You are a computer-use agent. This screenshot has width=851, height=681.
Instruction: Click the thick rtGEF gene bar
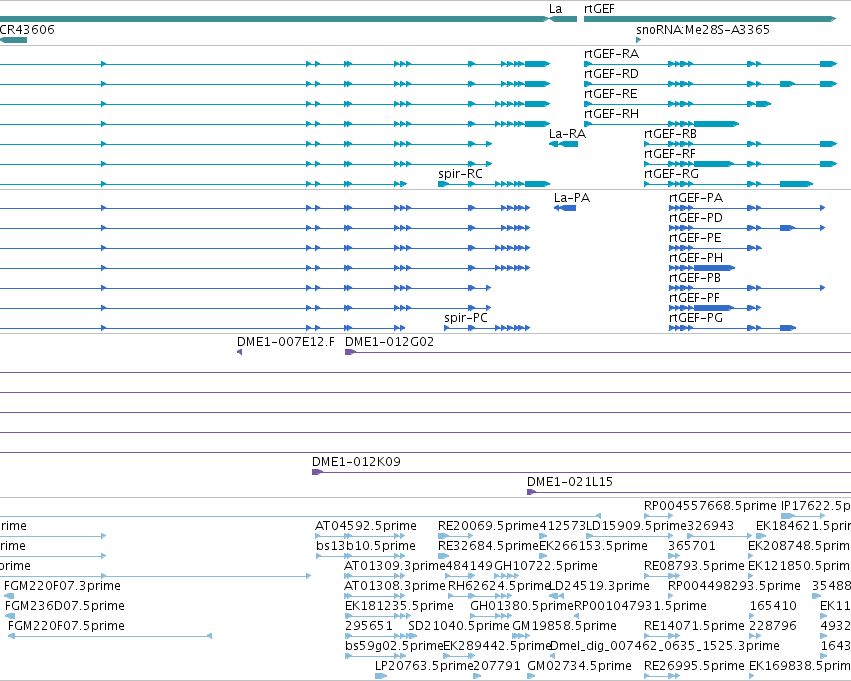pos(710,20)
